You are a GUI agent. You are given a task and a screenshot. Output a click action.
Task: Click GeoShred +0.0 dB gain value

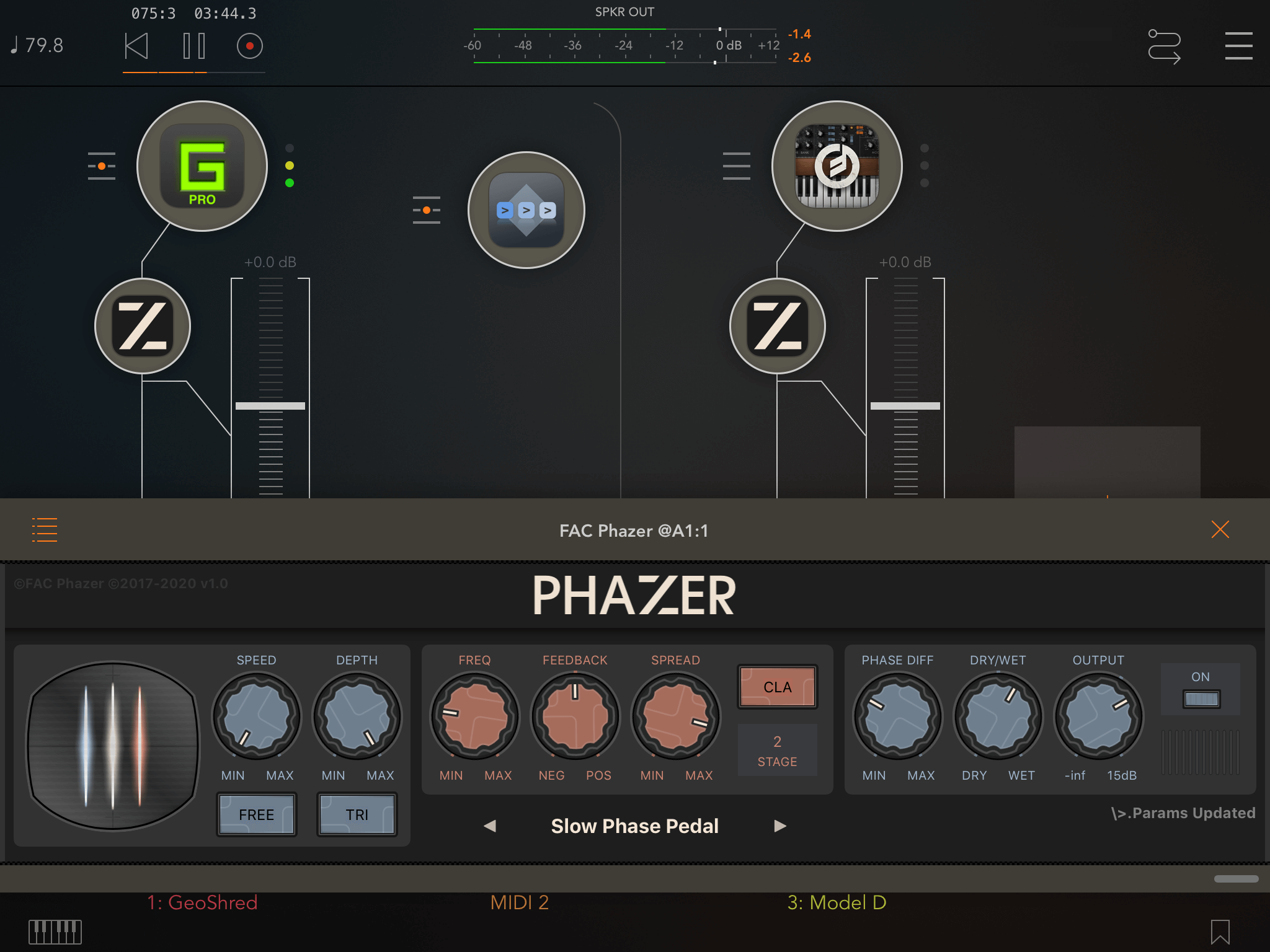coord(270,262)
